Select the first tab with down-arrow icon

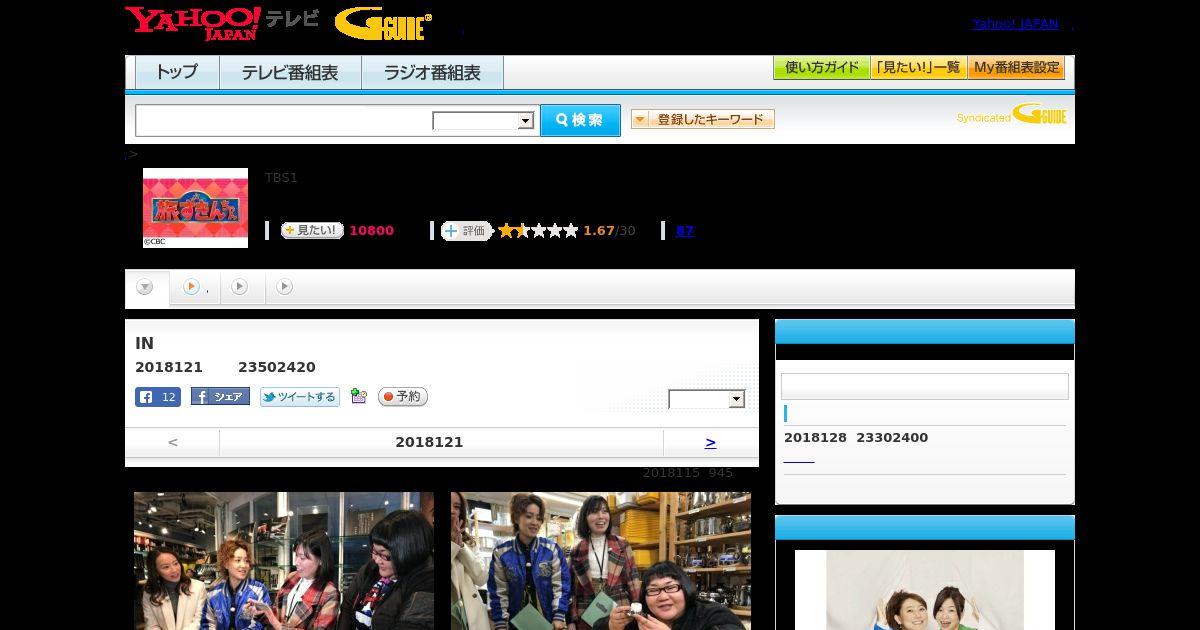pos(146,287)
